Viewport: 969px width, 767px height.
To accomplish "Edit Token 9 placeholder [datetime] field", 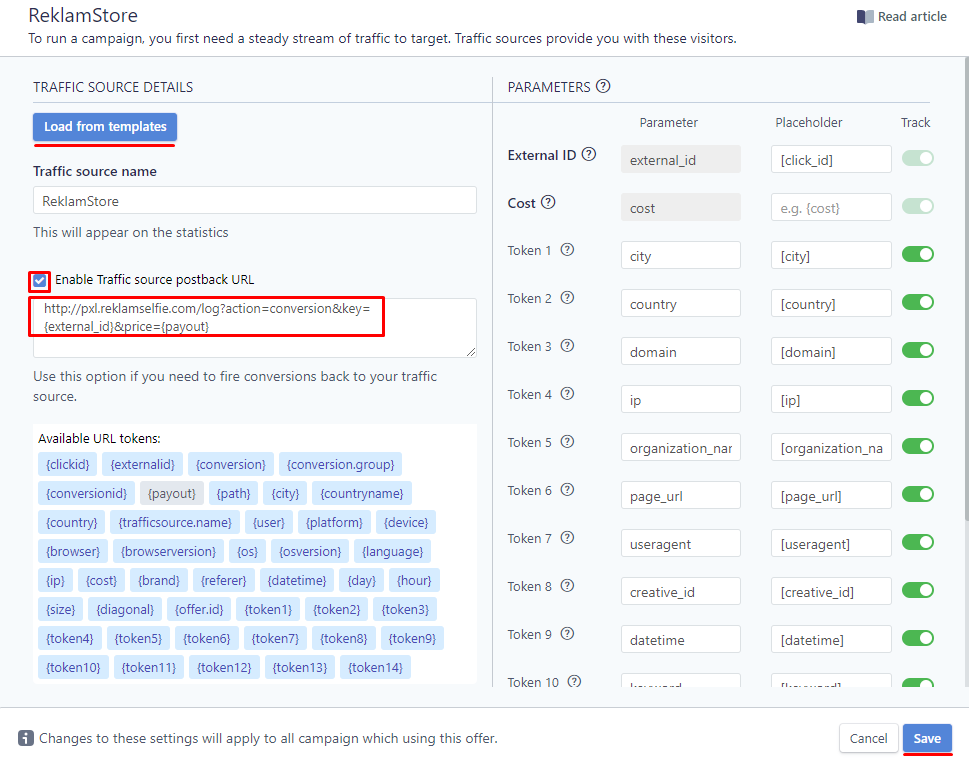I will [831, 640].
